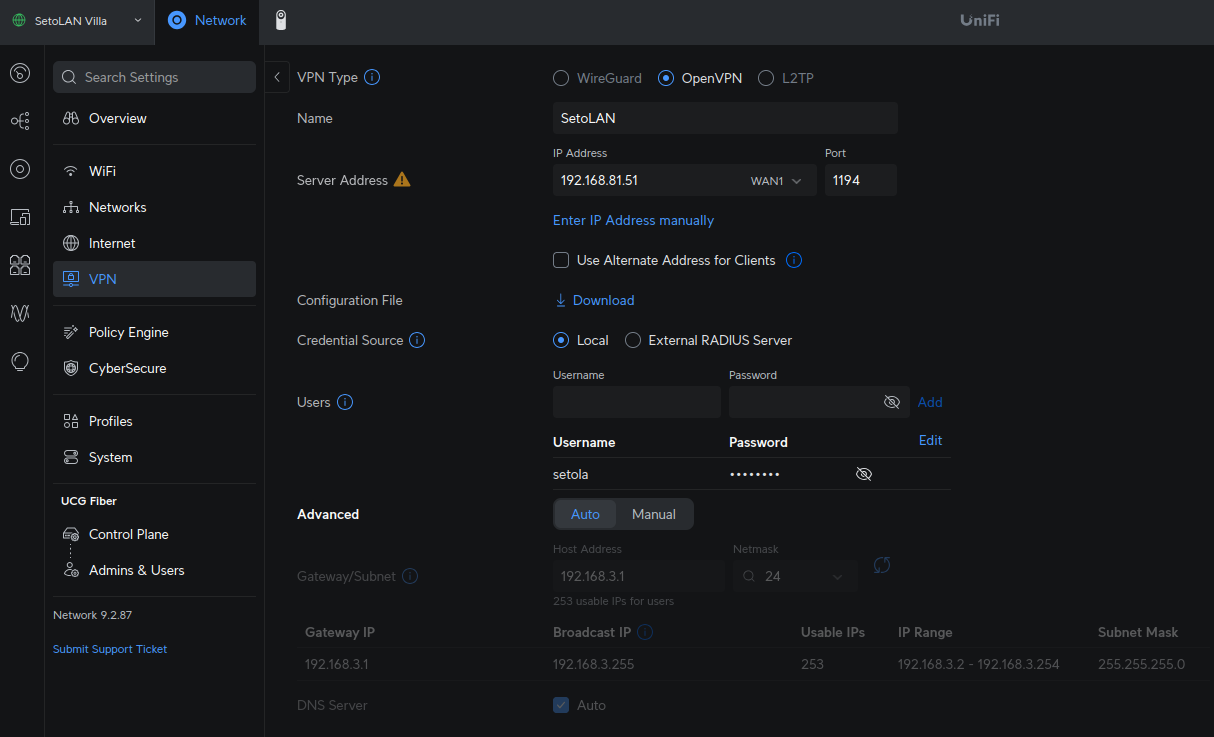Open the WAN1 interface dropdown
The width and height of the screenshot is (1214, 737).
pos(777,181)
